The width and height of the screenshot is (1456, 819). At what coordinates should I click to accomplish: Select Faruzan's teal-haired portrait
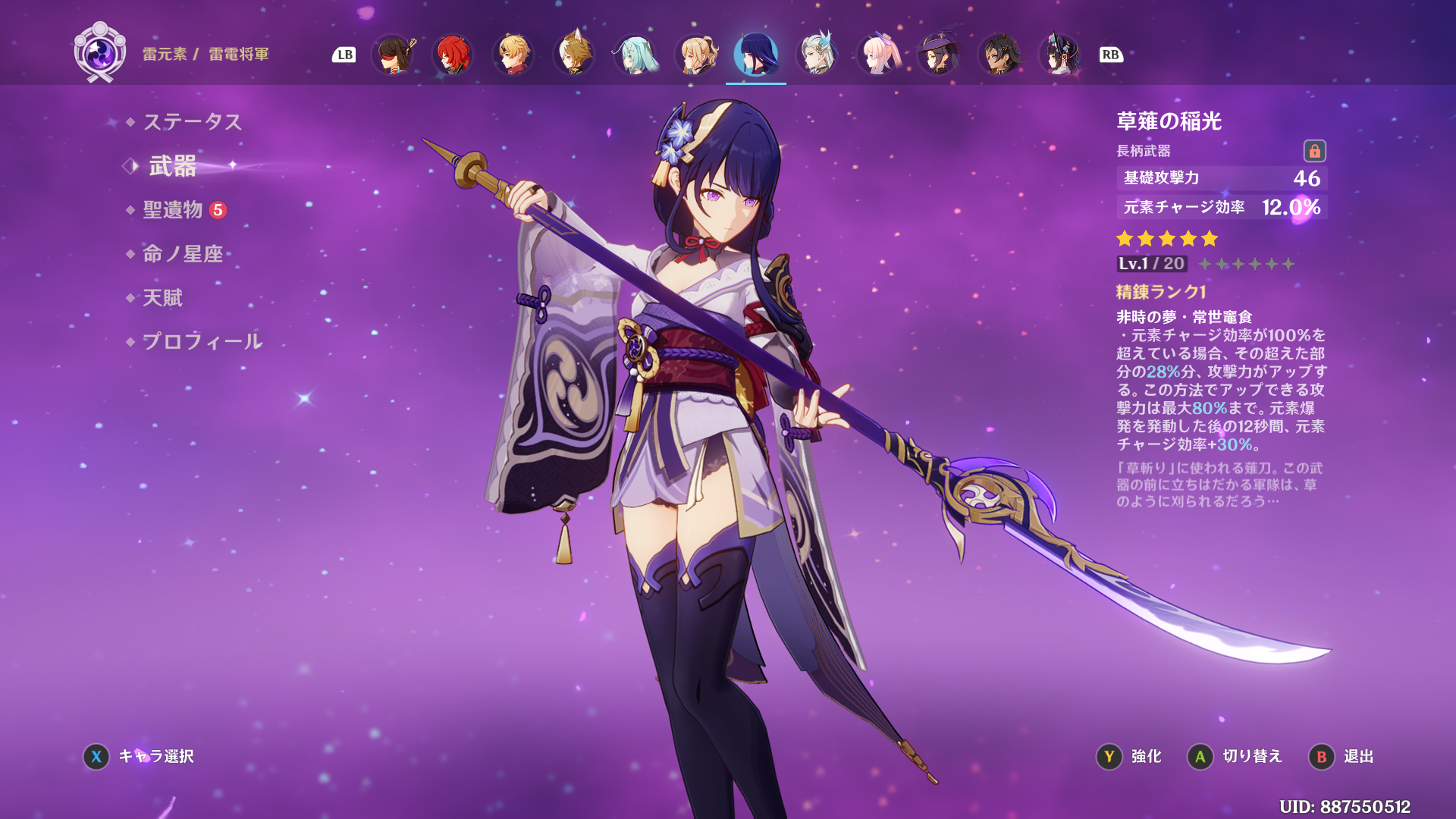[x=635, y=55]
